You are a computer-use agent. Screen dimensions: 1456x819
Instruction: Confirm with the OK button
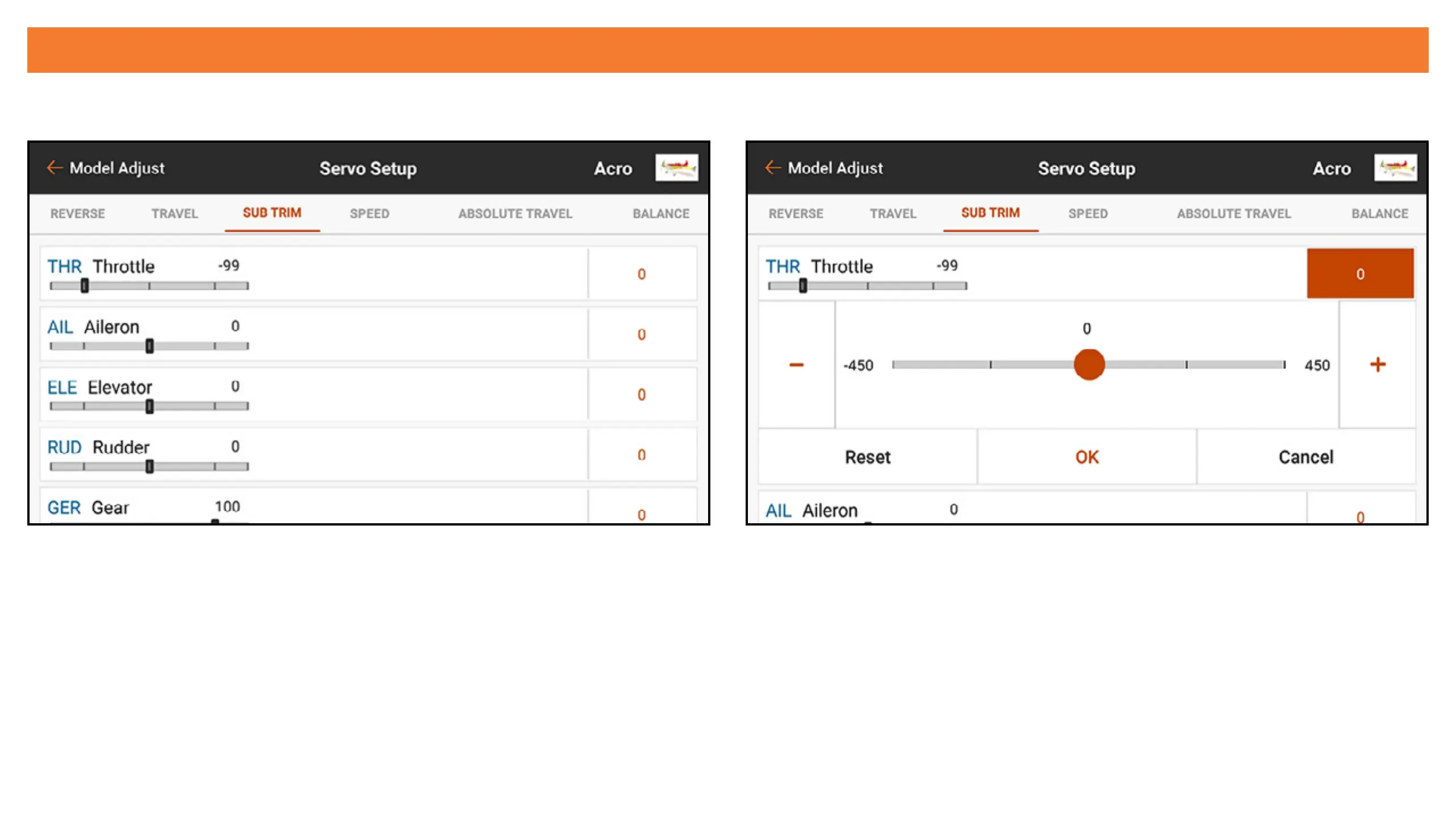1086,457
